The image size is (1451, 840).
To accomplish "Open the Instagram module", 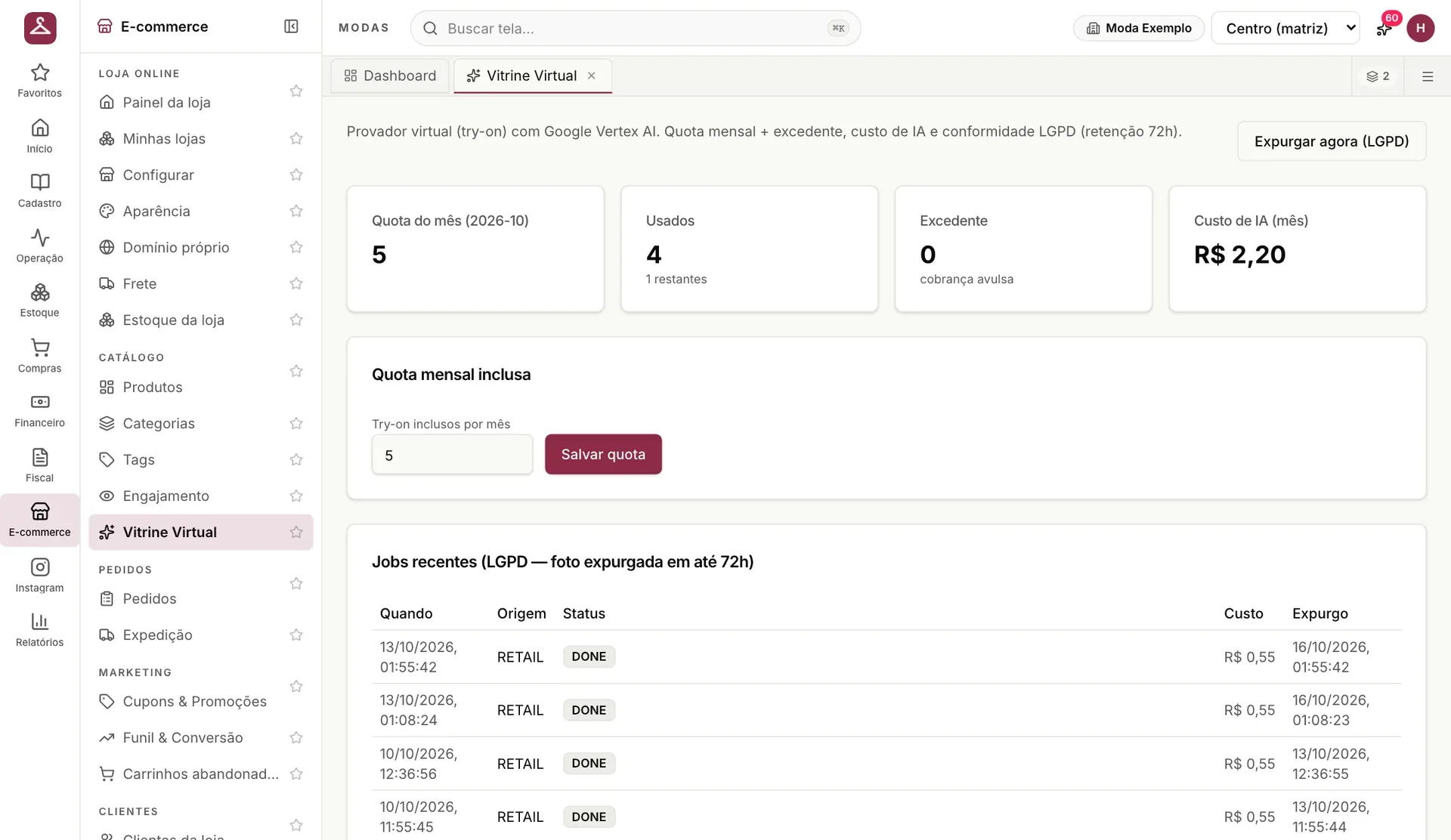I will pyautogui.click(x=39, y=576).
